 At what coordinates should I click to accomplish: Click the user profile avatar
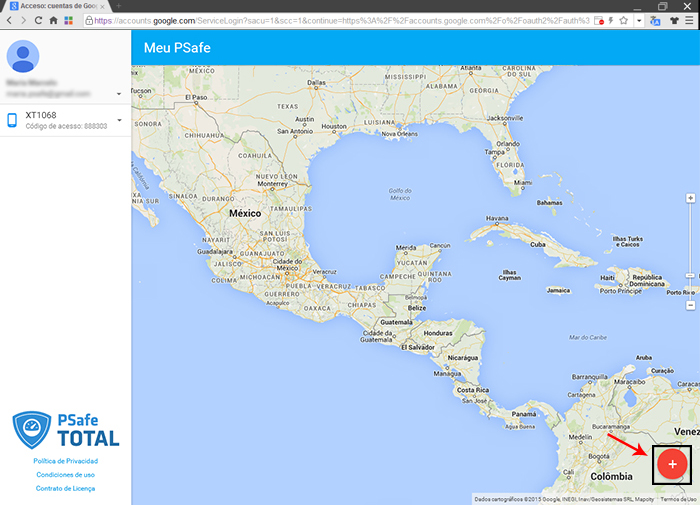click(27, 57)
